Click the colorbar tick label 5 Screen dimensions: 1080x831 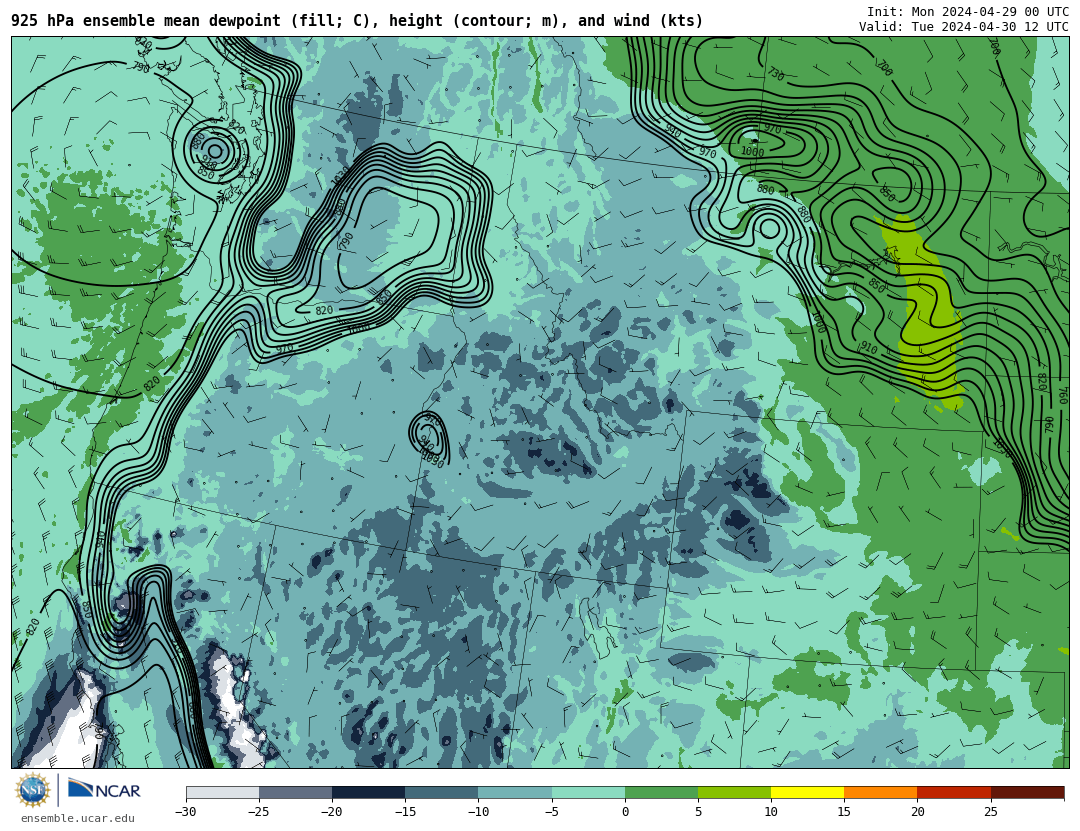698,812
